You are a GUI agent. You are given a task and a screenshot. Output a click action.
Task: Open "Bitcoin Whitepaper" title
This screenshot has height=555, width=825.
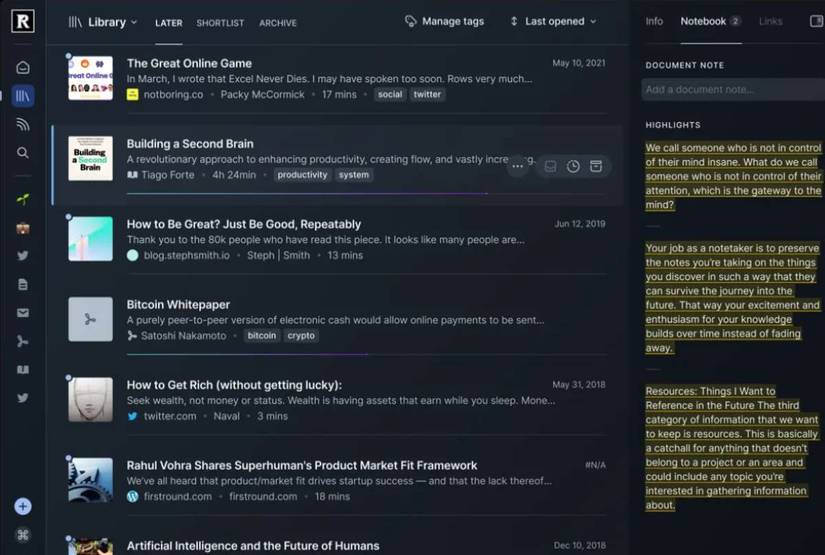[x=178, y=305]
